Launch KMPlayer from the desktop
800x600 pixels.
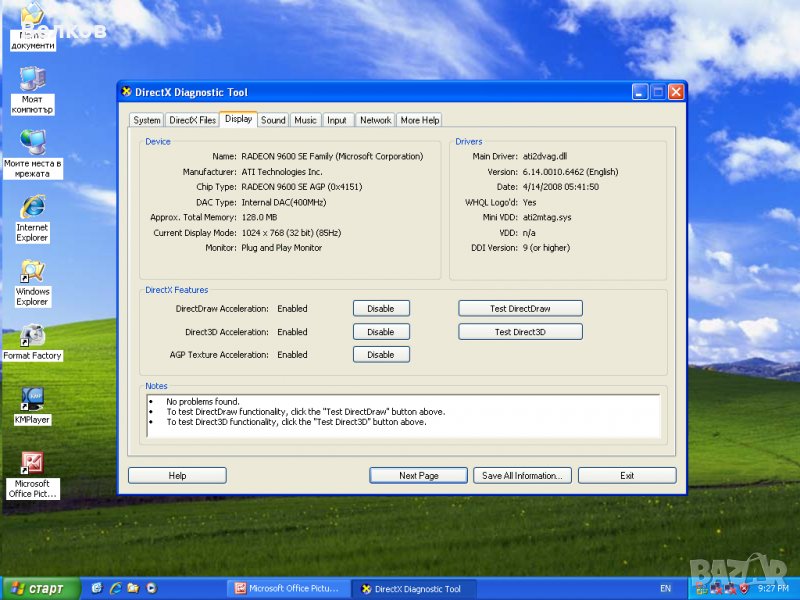point(32,400)
